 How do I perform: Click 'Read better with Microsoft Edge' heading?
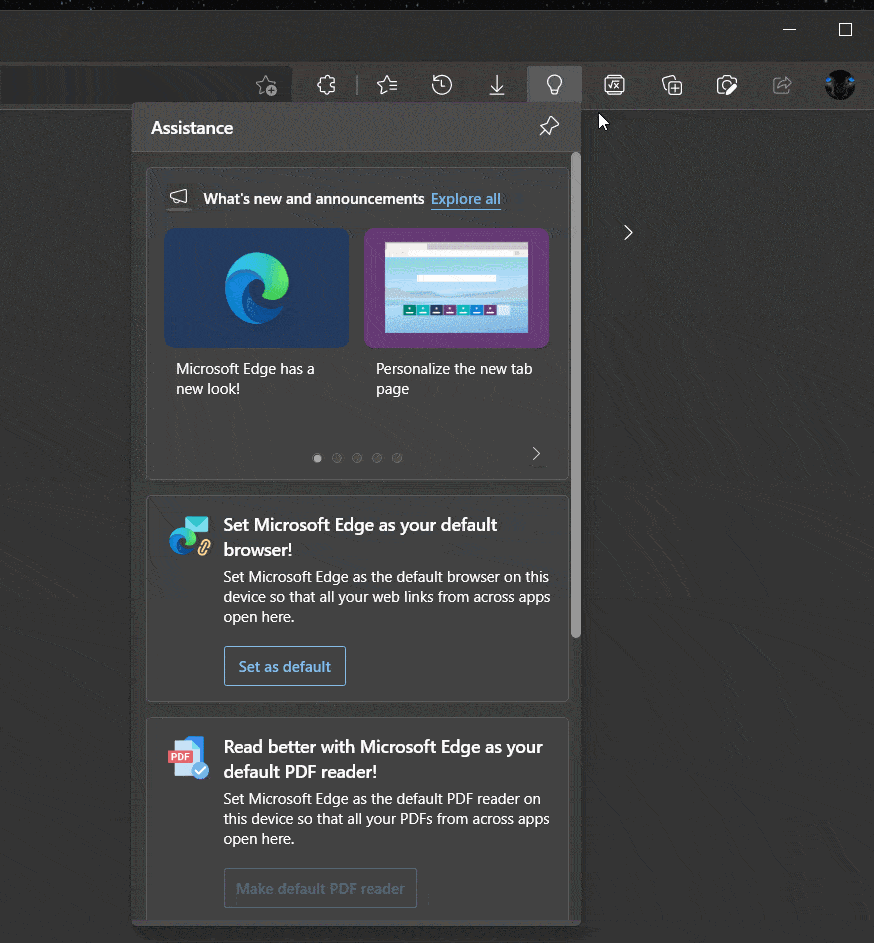coord(383,759)
